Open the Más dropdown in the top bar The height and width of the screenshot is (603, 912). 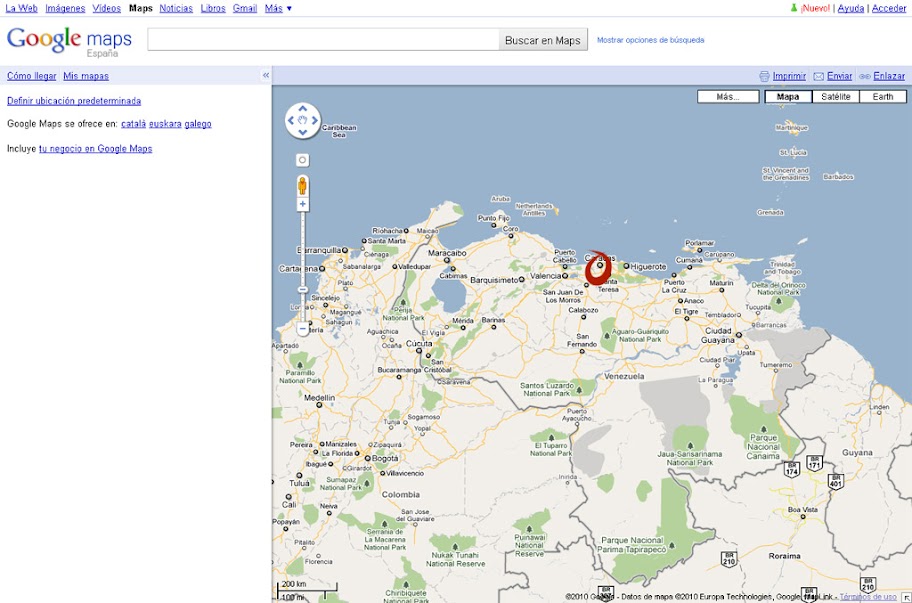pyautogui.click(x=278, y=8)
